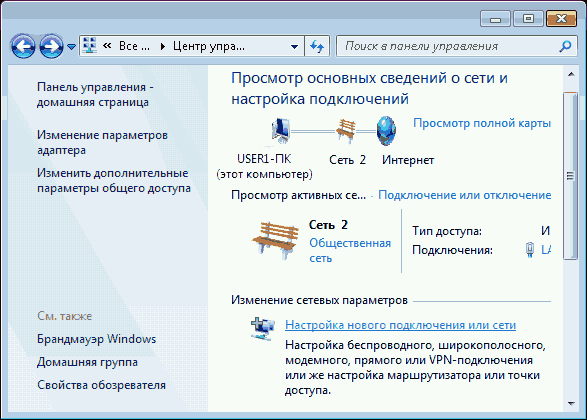
Task: Expand the double-chevron breadcrumb overflow
Action: [107, 46]
